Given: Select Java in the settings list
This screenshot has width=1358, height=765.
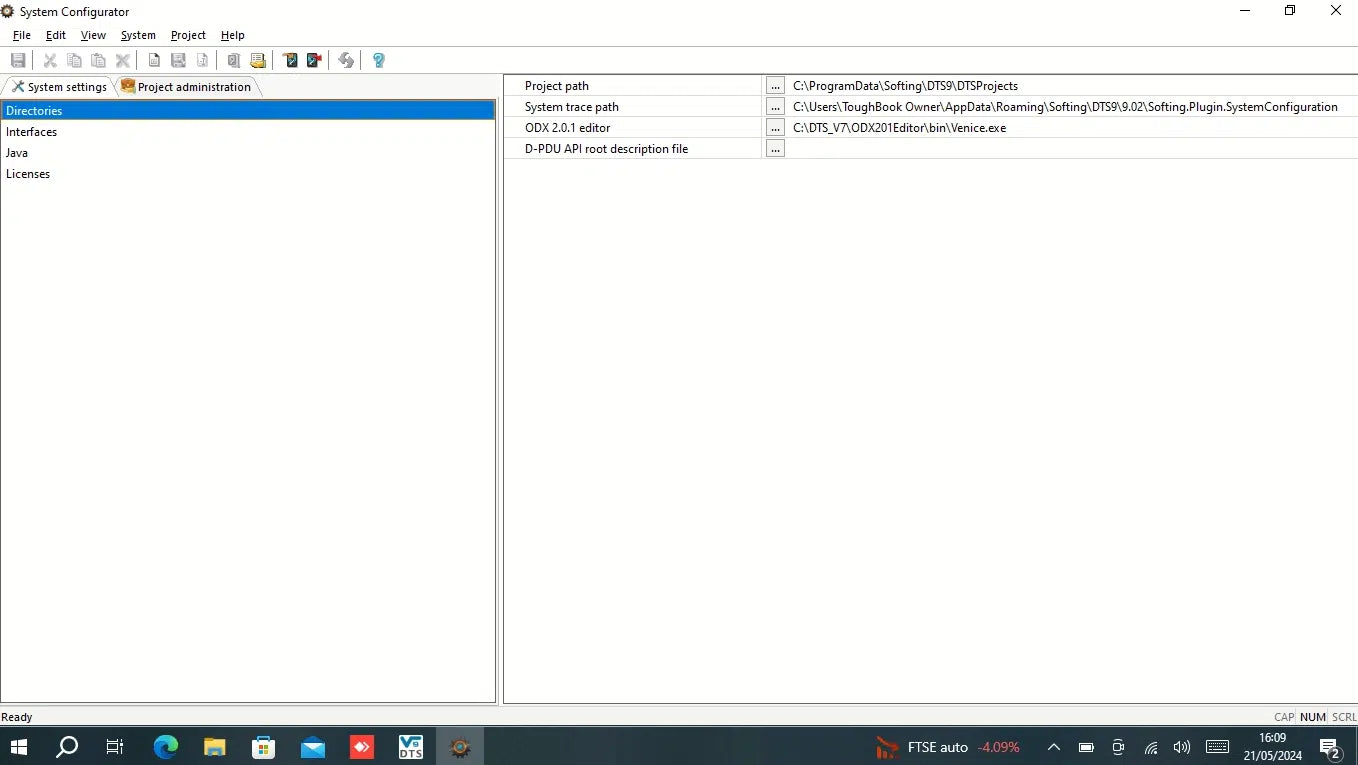Looking at the screenshot, I should (17, 153).
